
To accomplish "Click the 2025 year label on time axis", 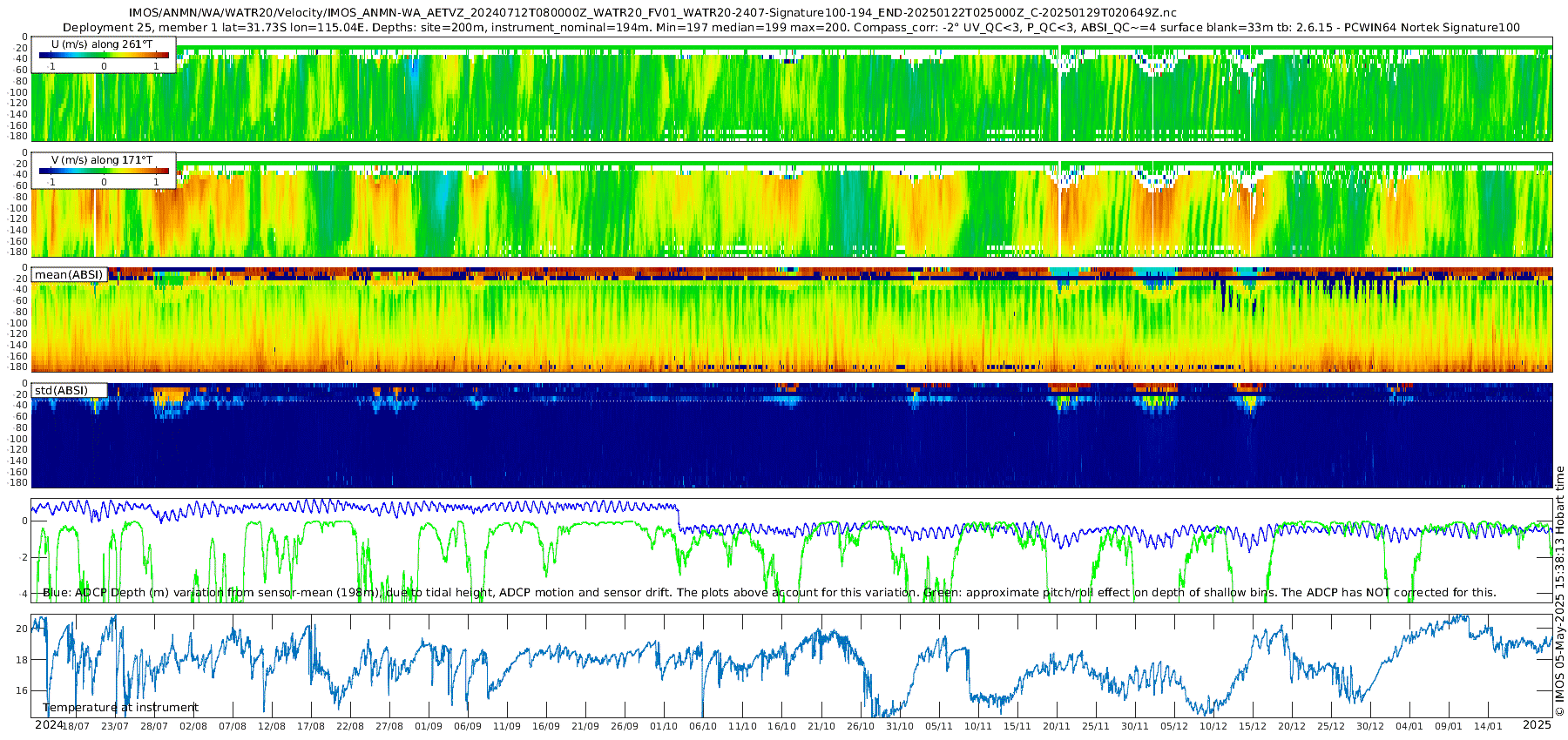I will (x=1537, y=725).
